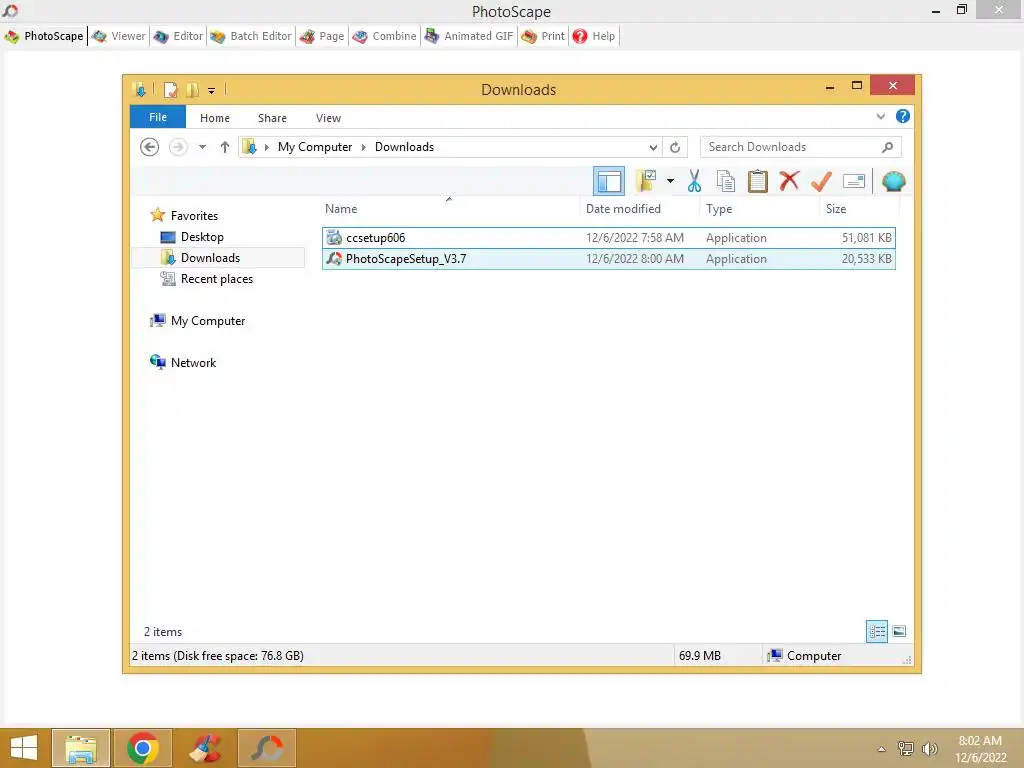Click the search magnifier icon
The height and width of the screenshot is (768, 1024).
[887, 147]
